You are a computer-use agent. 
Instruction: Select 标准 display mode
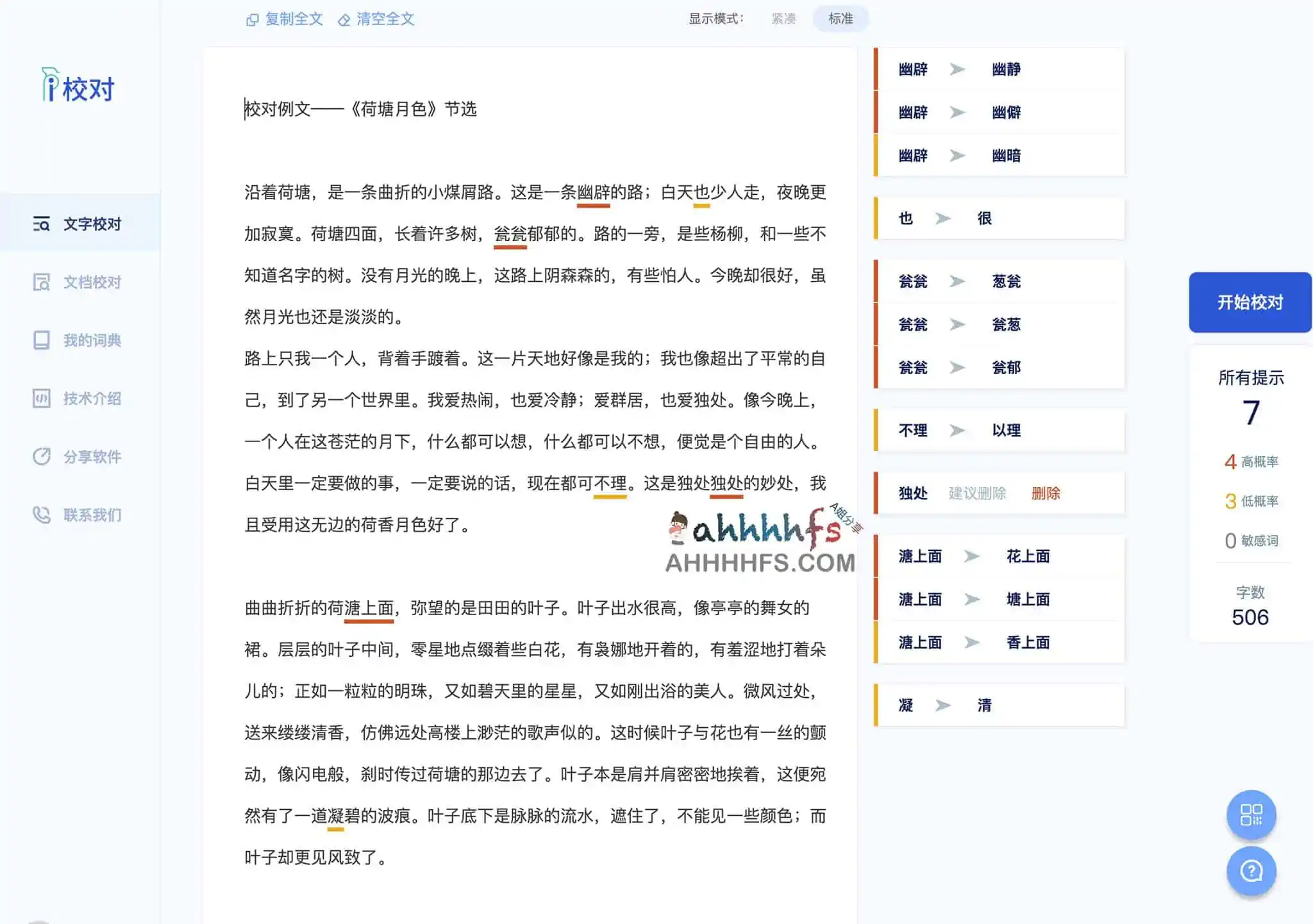coord(840,19)
